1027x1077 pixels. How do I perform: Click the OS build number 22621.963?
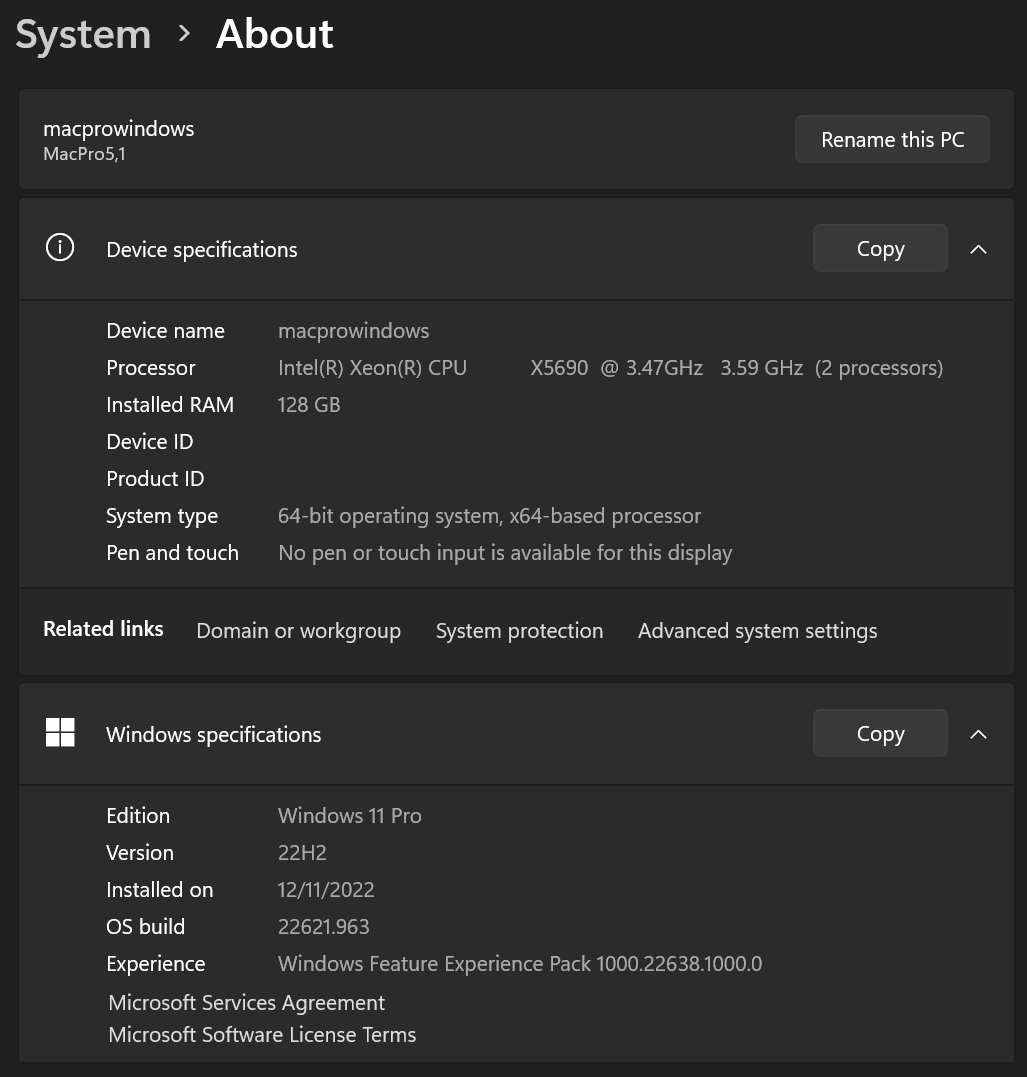pyautogui.click(x=324, y=927)
